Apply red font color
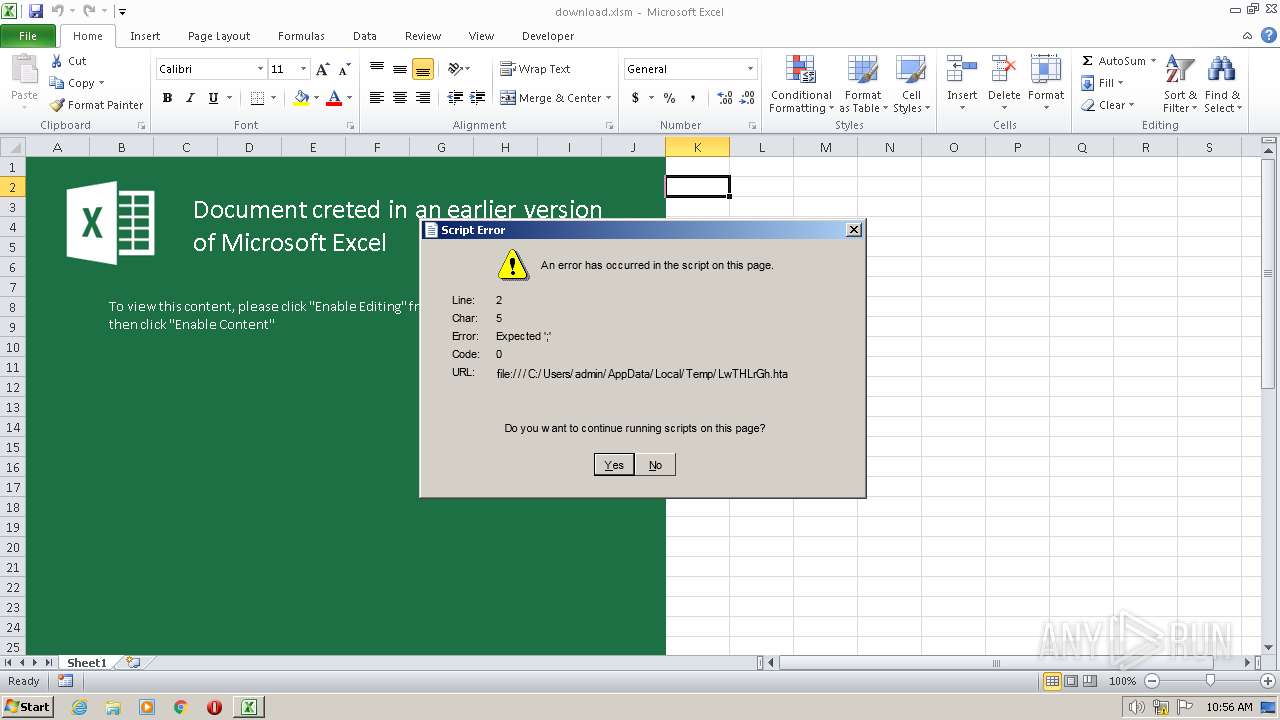1280x720 pixels. (334, 98)
